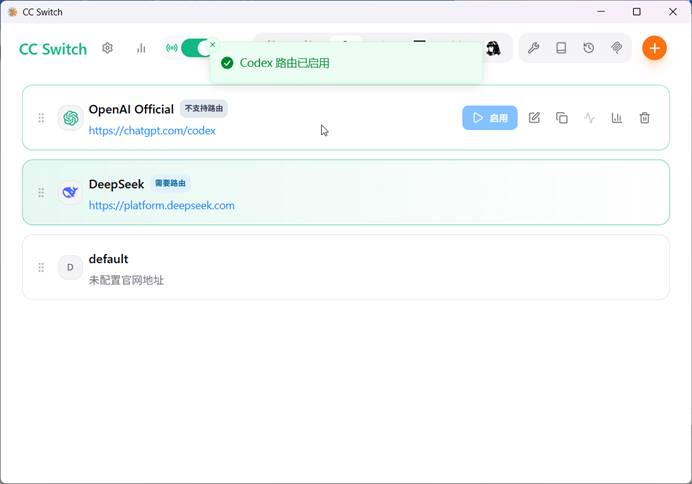This screenshot has width=692, height=484.
Task: Click the green checkmark in the notification
Action: pos(227,63)
